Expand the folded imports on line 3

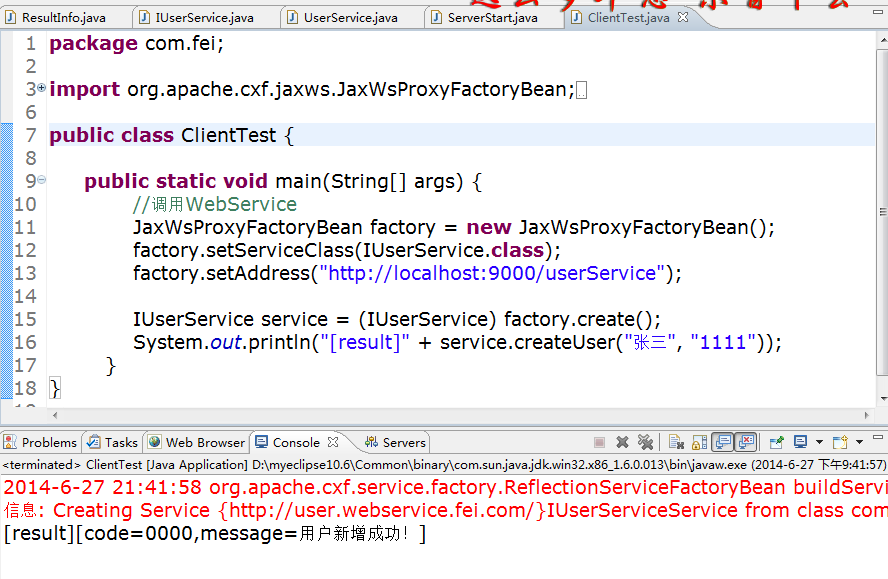[41, 88]
